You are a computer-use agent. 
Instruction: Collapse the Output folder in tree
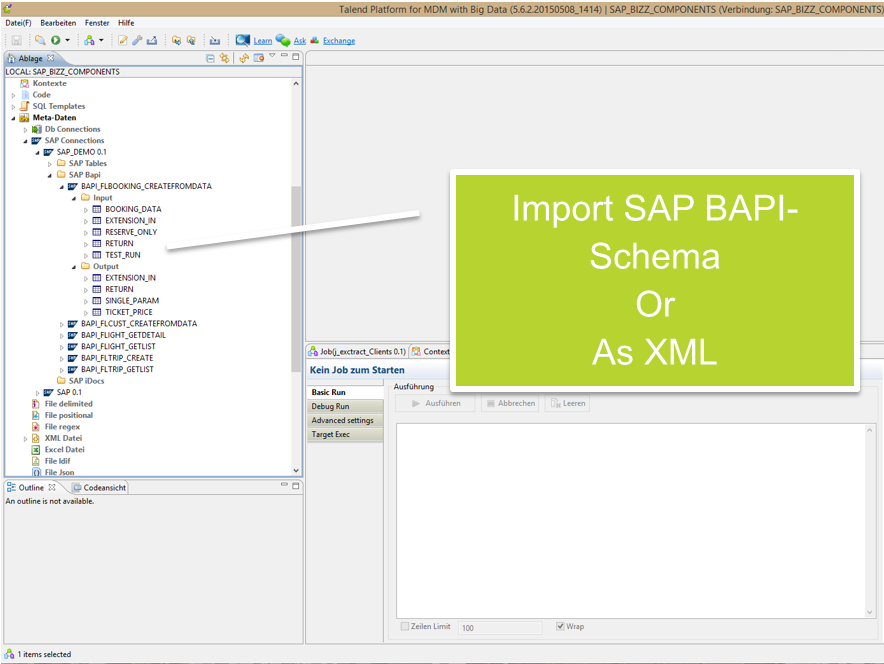(74, 267)
